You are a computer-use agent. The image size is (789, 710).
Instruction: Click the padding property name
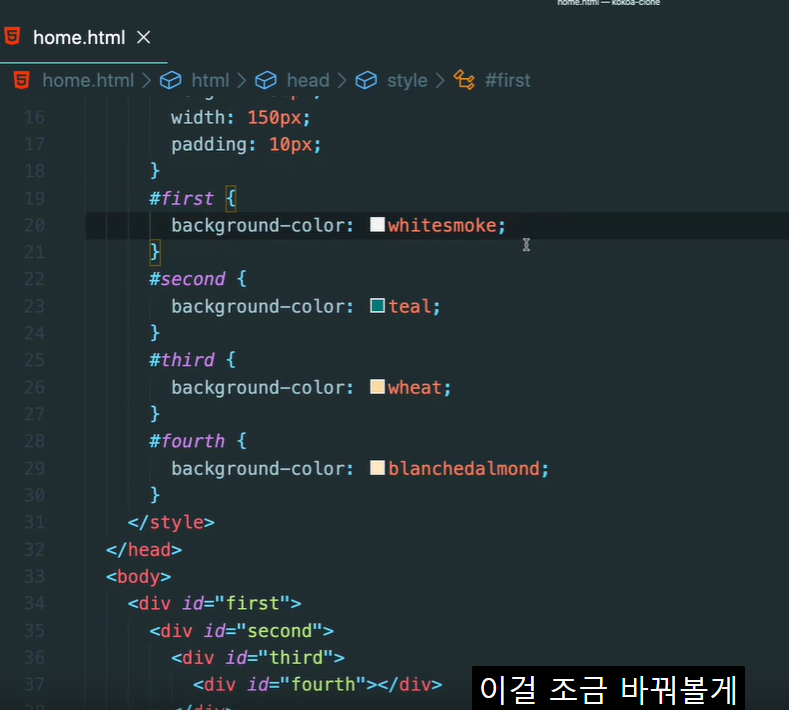tap(208, 145)
